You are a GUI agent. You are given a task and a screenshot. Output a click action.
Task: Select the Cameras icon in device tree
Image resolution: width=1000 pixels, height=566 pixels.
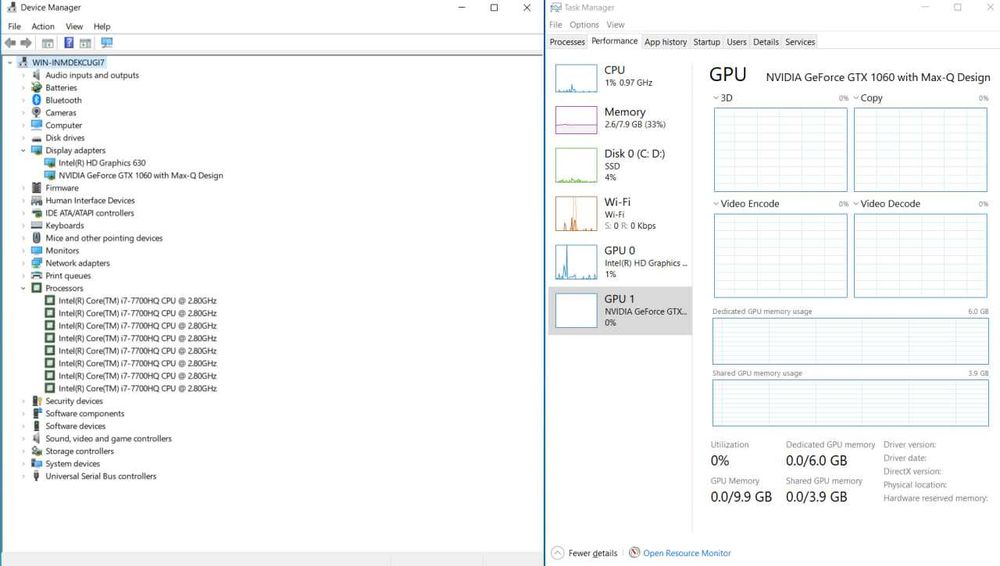(36, 112)
